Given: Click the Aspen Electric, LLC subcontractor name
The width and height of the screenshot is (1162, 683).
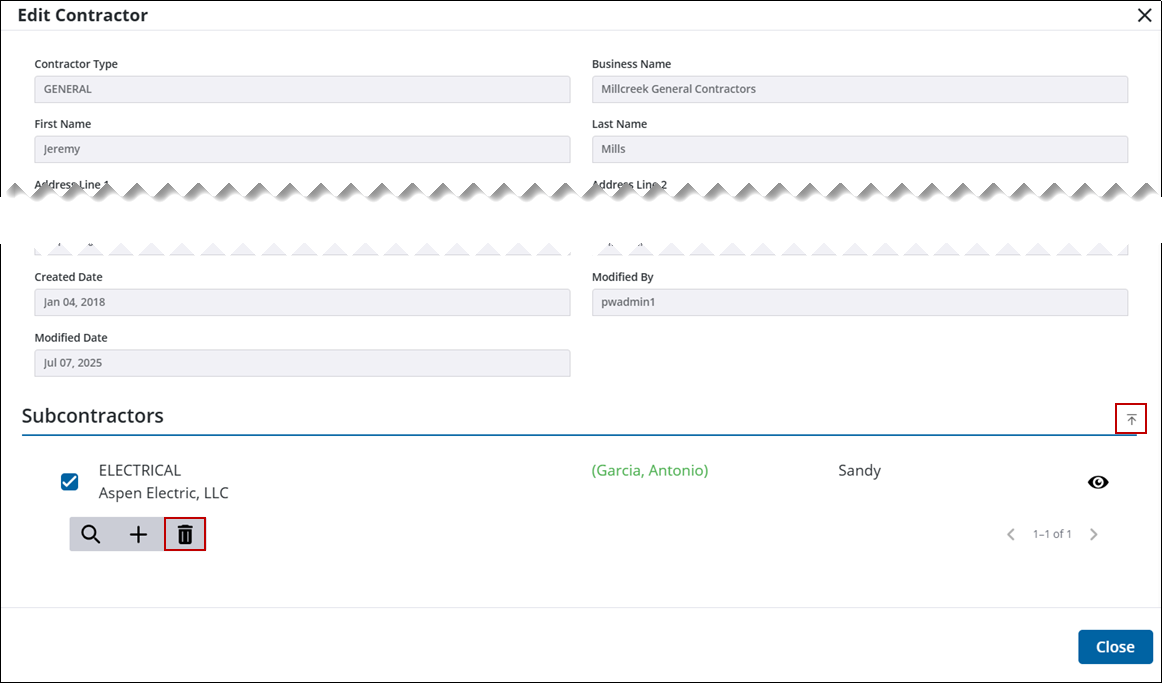Looking at the screenshot, I should [164, 493].
